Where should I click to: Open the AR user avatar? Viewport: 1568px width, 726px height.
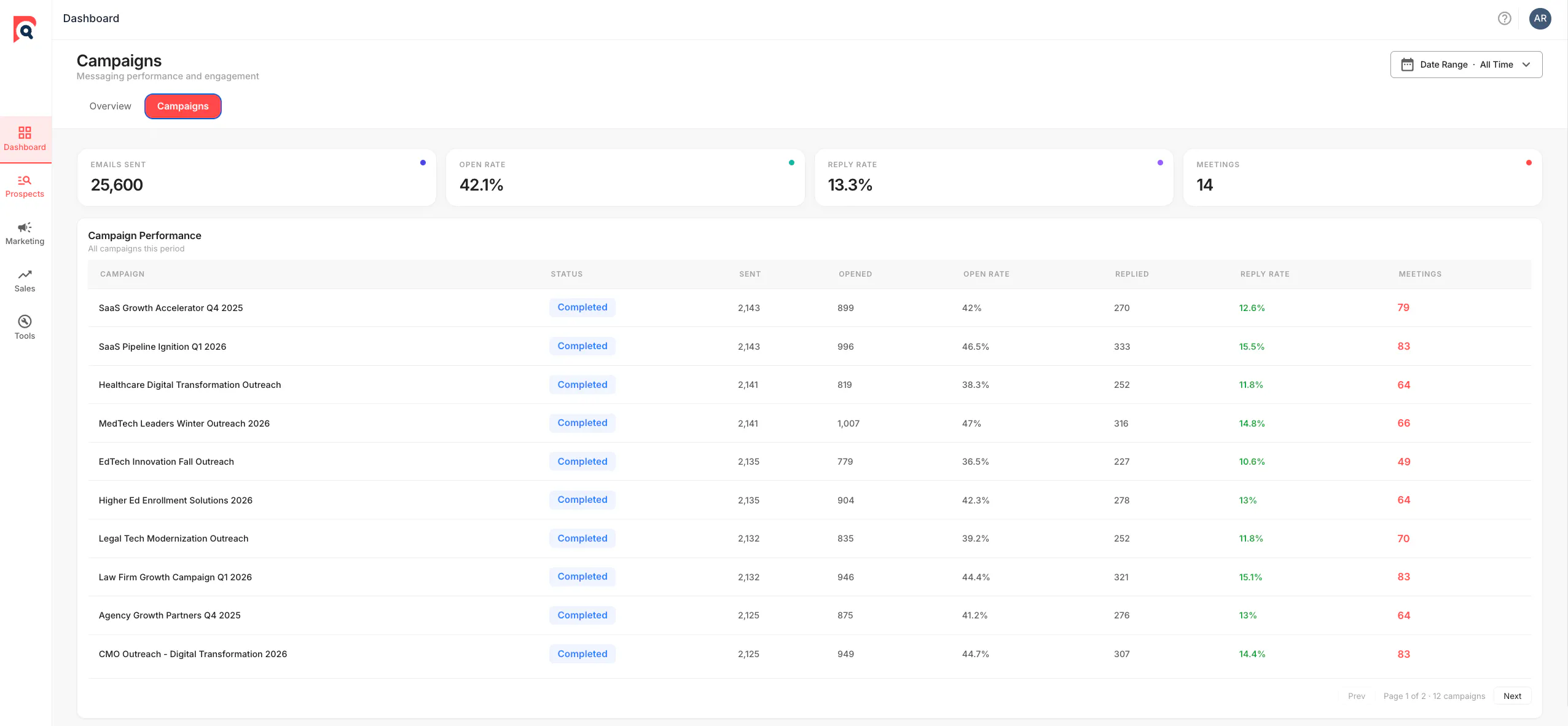pos(1540,18)
